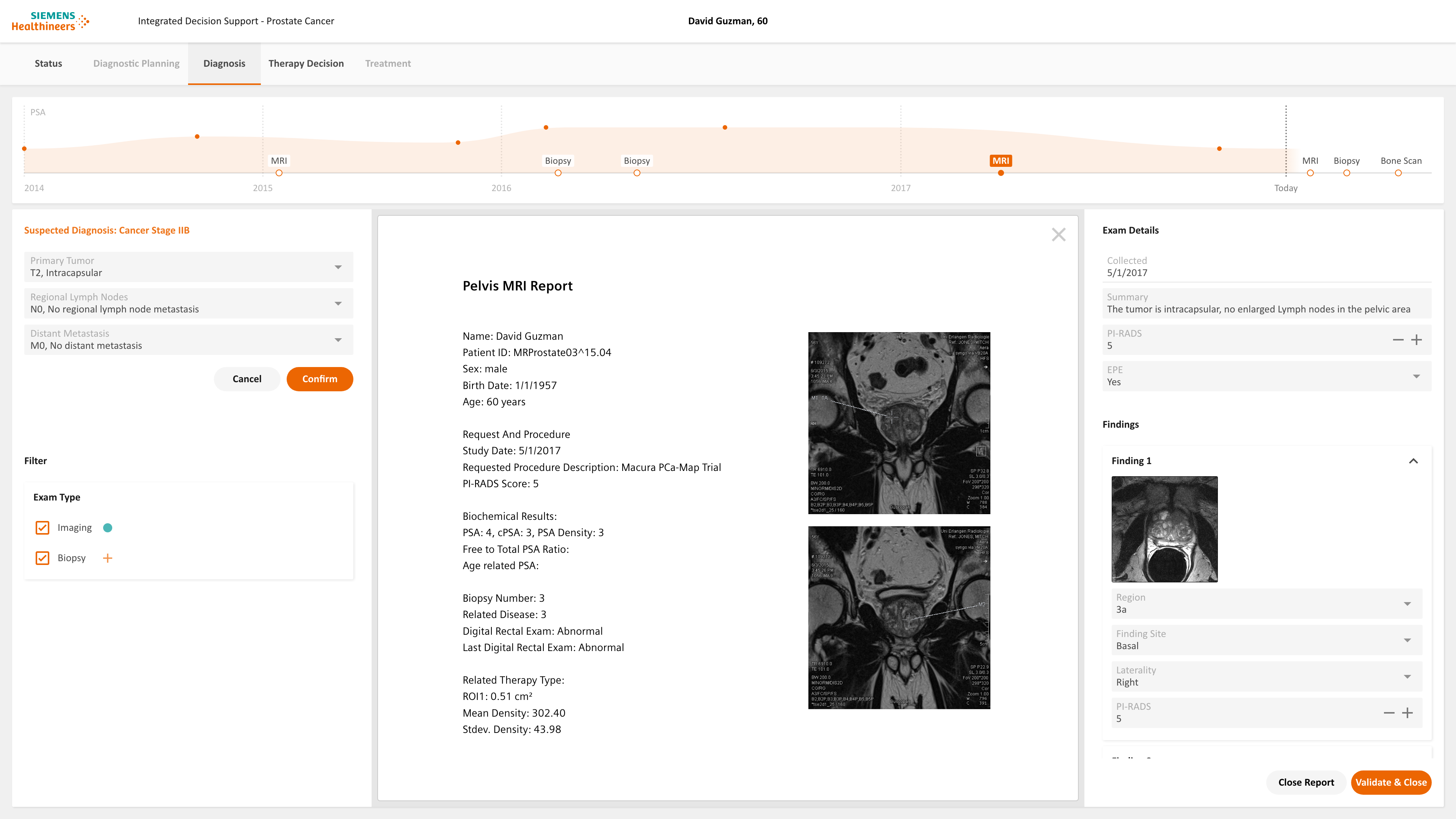
Task: Toggle the Imaging exam type checkbox
Action: pos(42,527)
